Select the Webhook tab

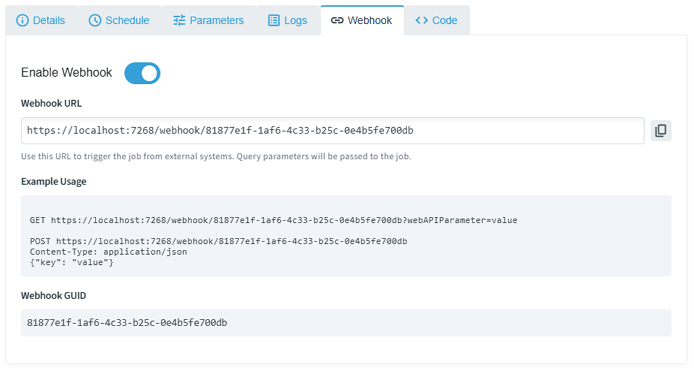click(x=362, y=20)
